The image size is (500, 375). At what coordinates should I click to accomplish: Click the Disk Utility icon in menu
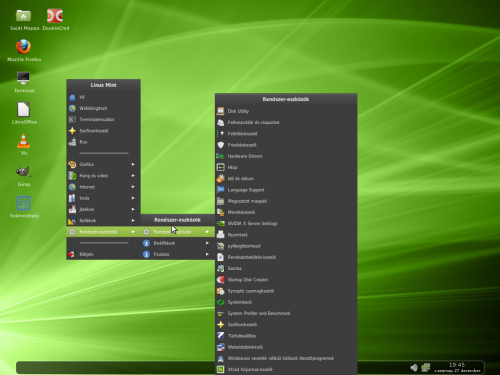(220, 111)
